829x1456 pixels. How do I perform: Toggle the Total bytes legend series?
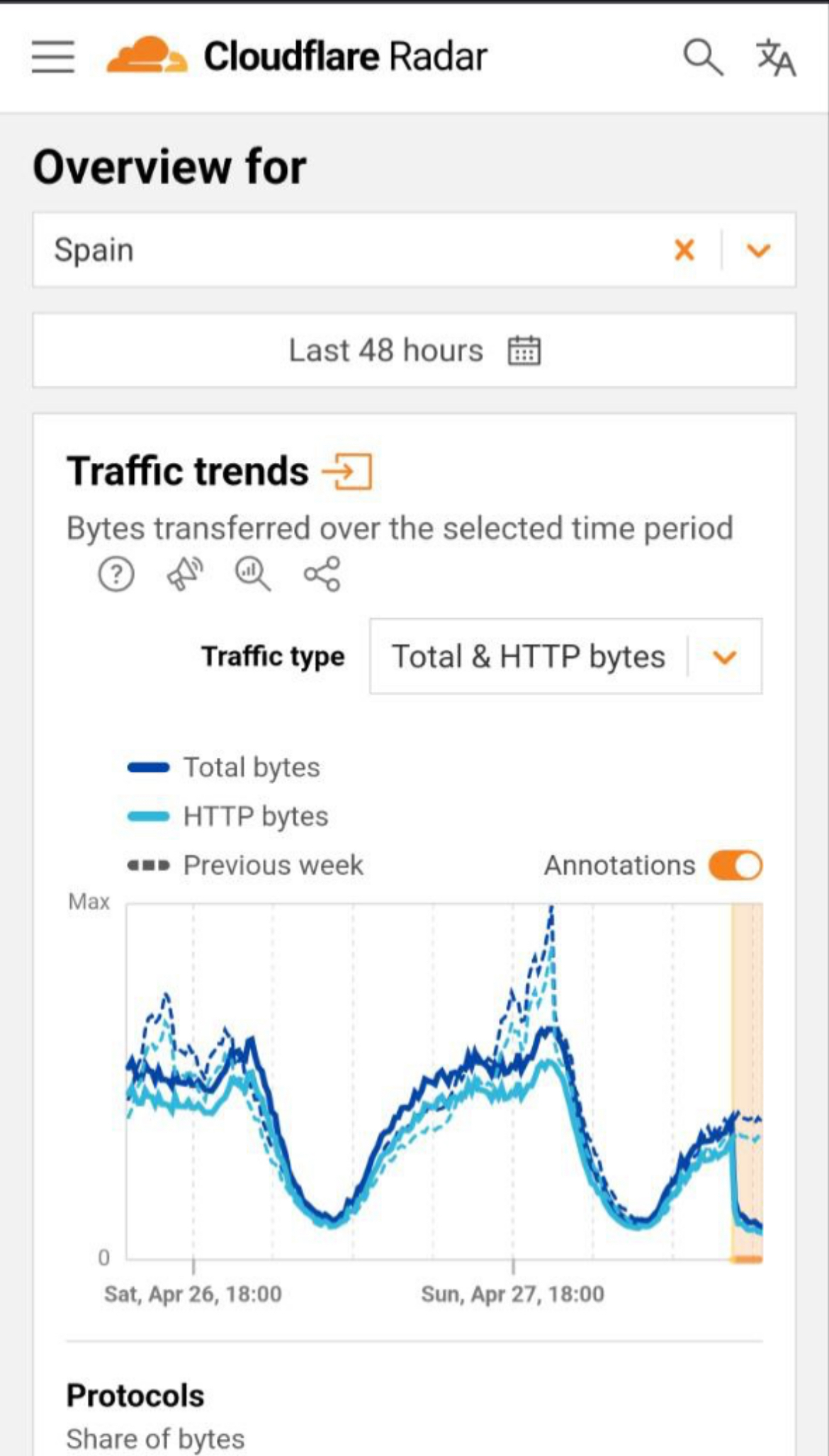[224, 768]
